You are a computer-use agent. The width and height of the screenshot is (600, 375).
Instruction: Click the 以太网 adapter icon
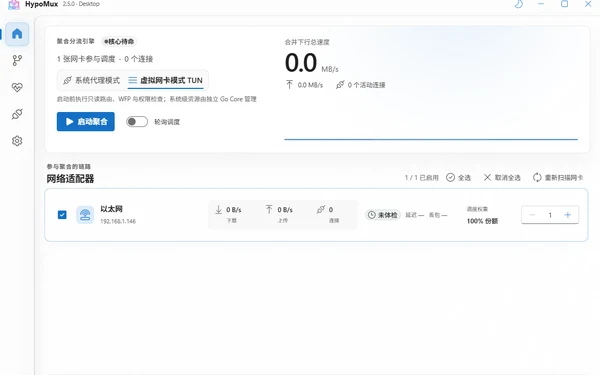(85, 215)
